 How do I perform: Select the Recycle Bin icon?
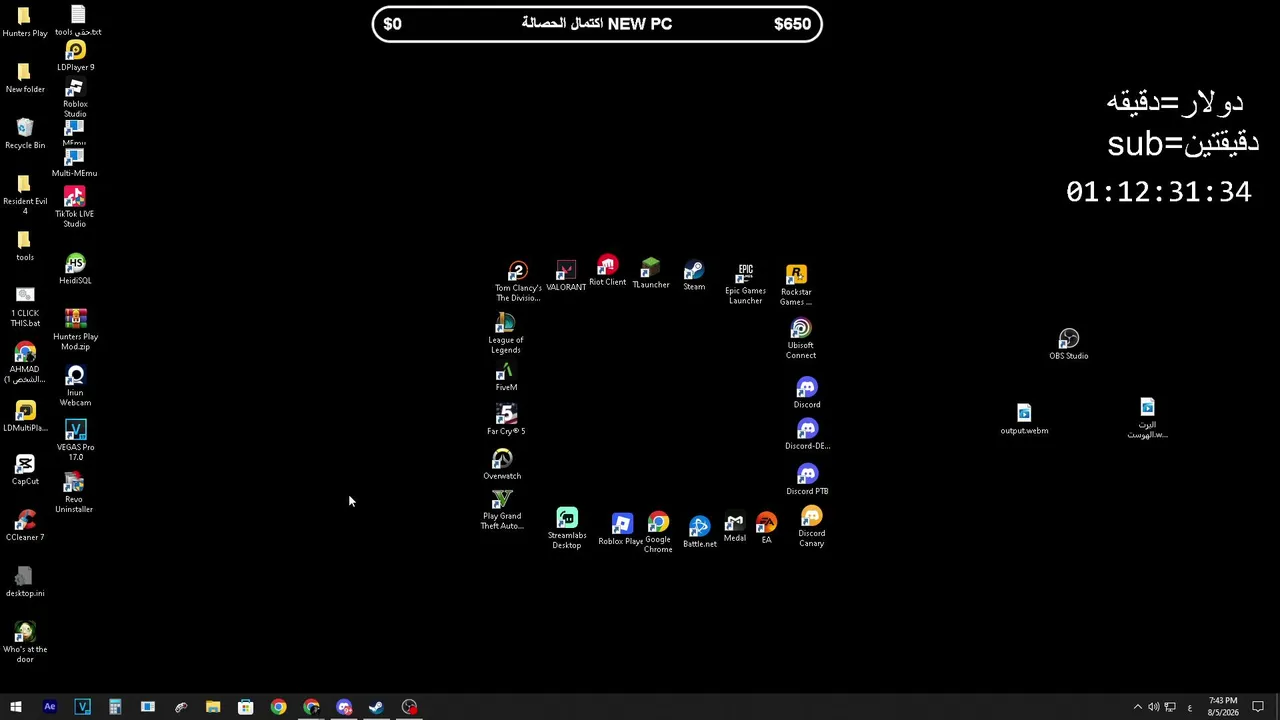pyautogui.click(x=25, y=134)
